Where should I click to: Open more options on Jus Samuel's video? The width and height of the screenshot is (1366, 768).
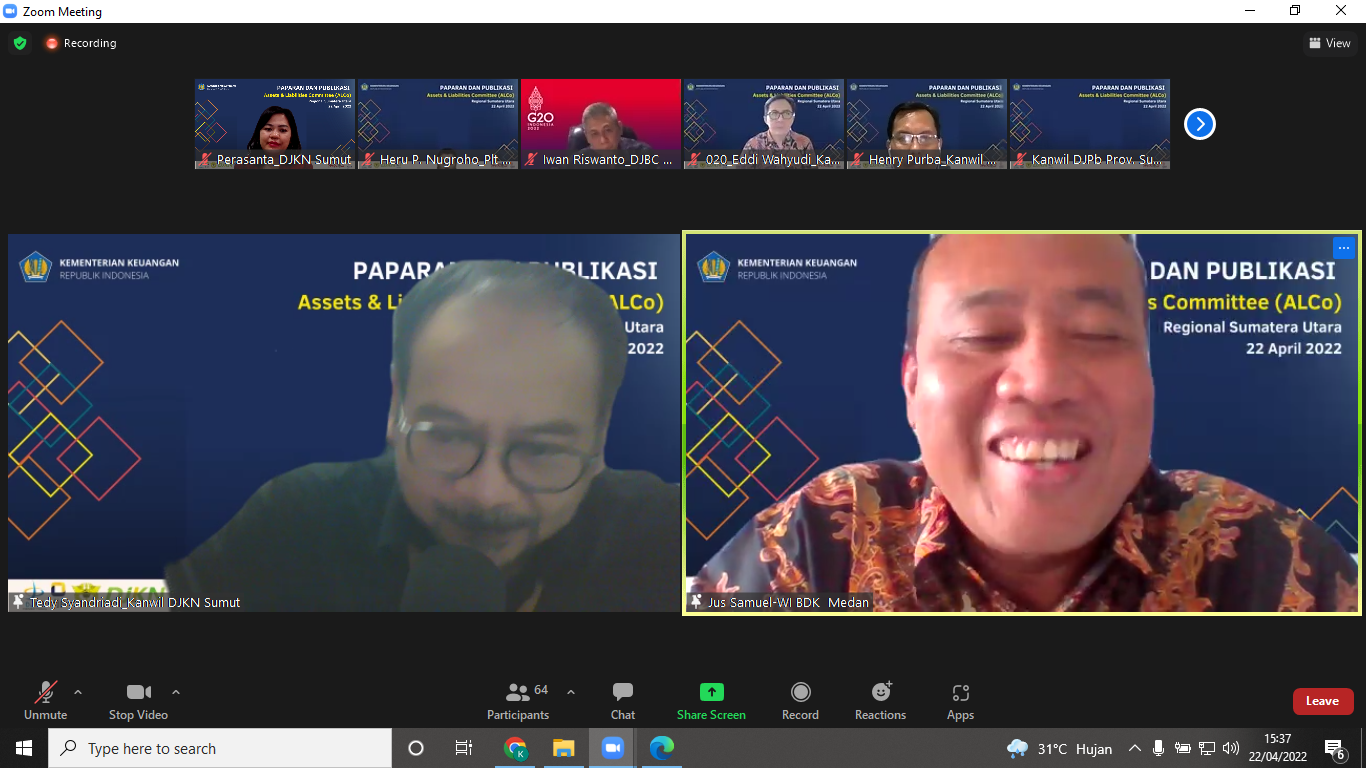click(x=1343, y=248)
